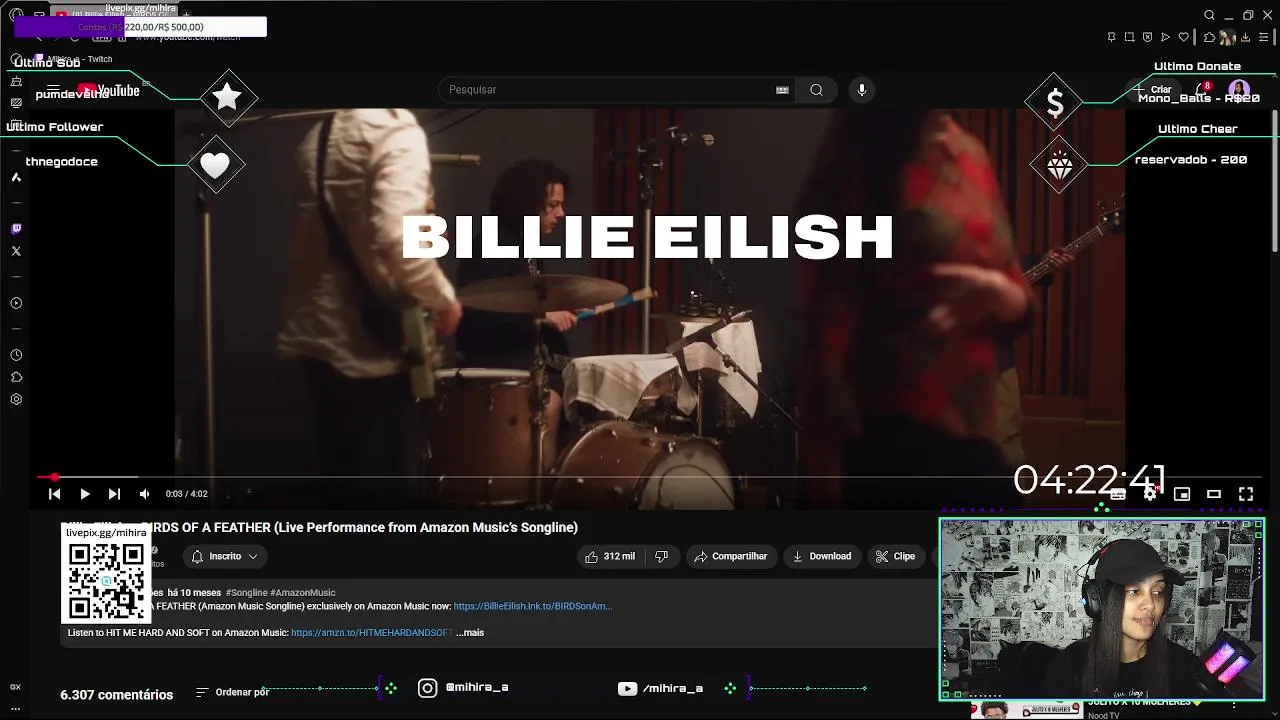Click the Mihira_a - Twitch bookmark
Screen dimensions: 1280x720
[74, 59]
